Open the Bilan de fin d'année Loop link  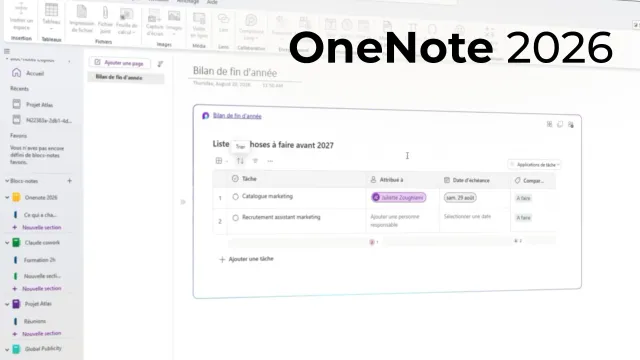(x=237, y=116)
